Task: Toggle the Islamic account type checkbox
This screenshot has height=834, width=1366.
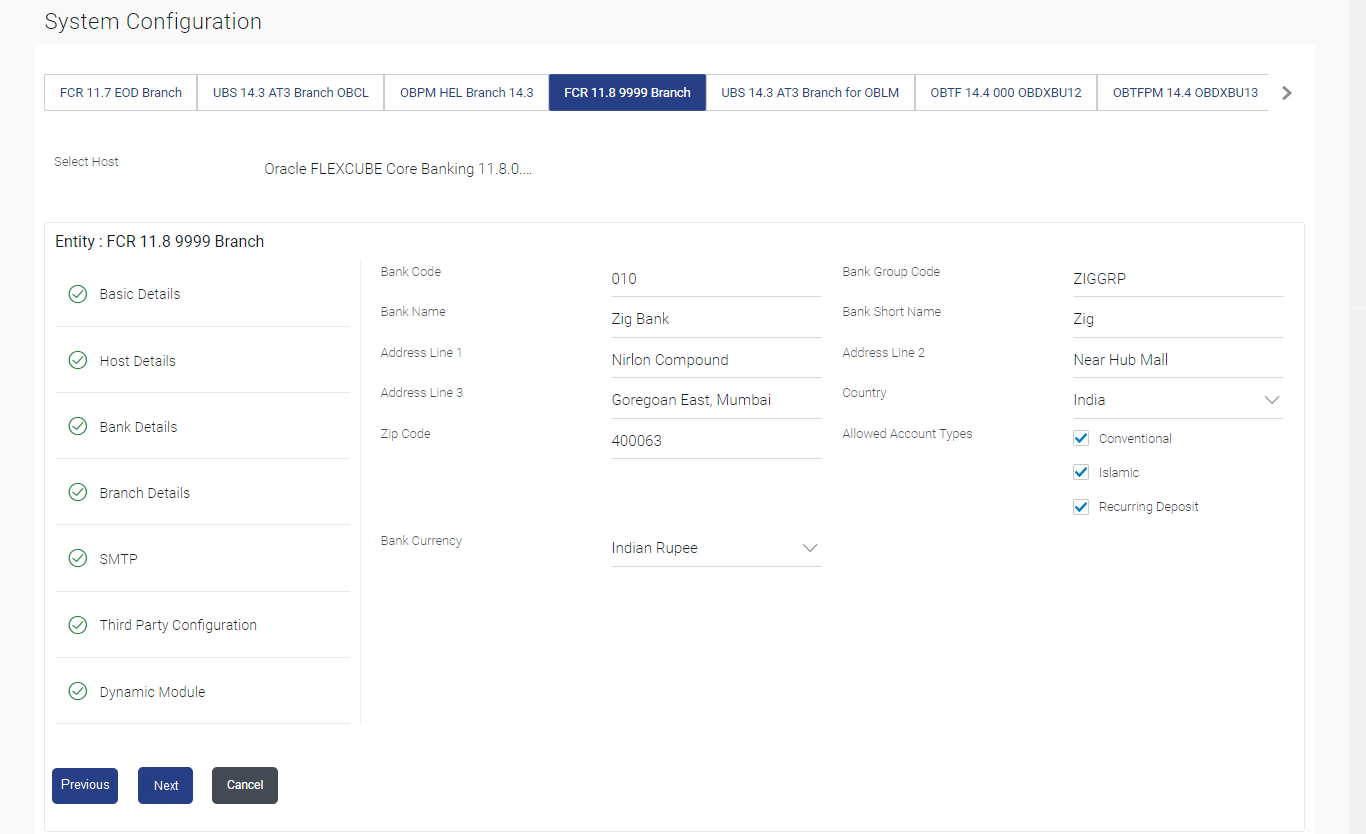Action: point(1081,472)
